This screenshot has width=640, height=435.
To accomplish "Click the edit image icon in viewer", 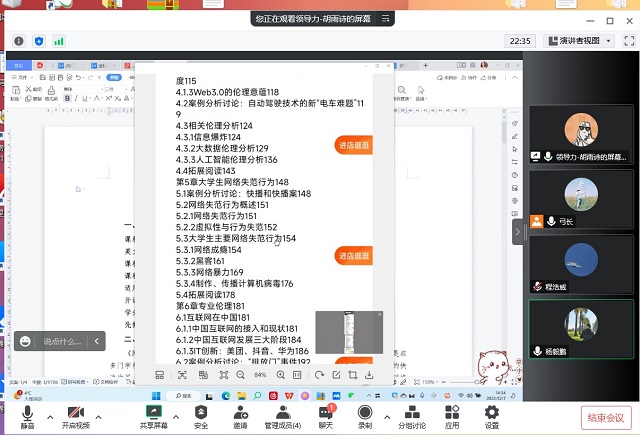I will [x=336, y=375].
